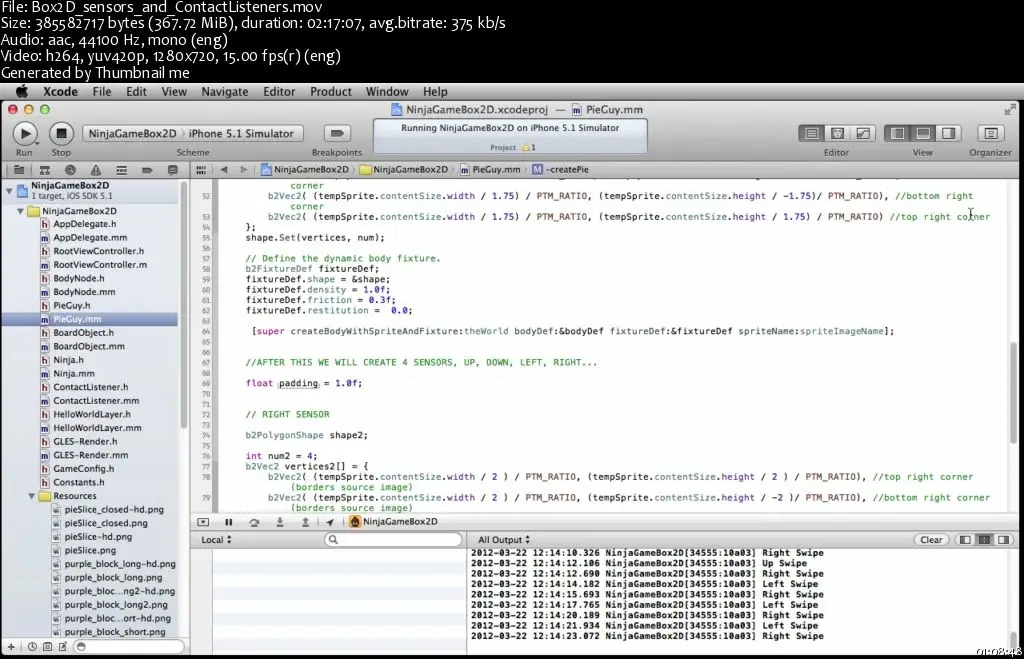Simulate location using the arrow icon
The width and height of the screenshot is (1024, 659).
coord(330,522)
